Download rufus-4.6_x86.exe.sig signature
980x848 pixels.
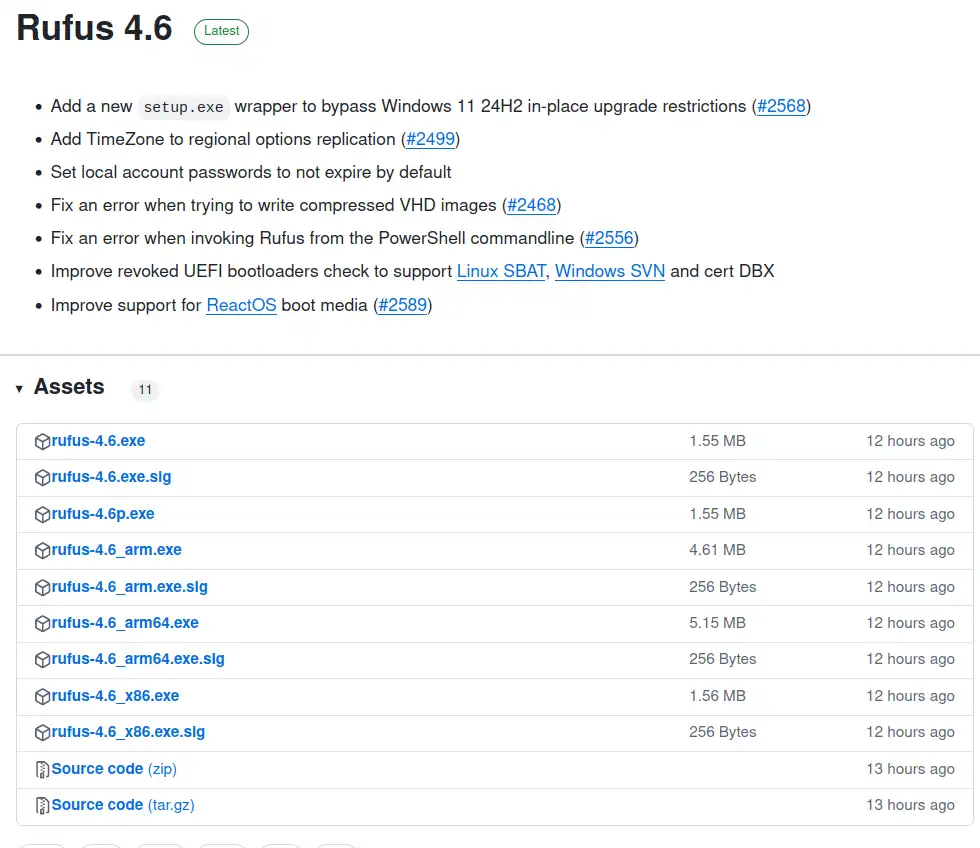[x=128, y=732]
